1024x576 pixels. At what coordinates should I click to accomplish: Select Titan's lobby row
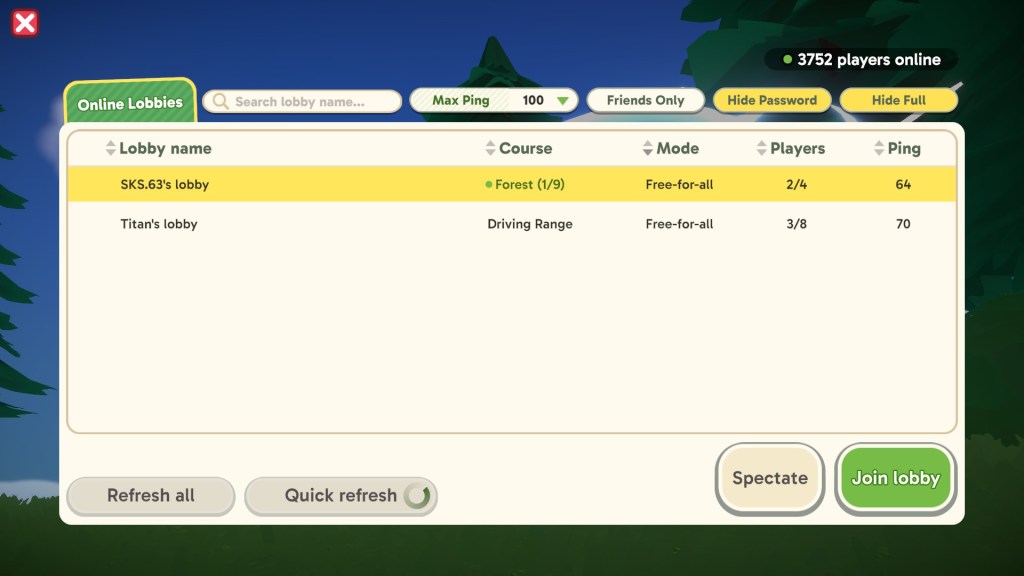[x=400, y=224]
